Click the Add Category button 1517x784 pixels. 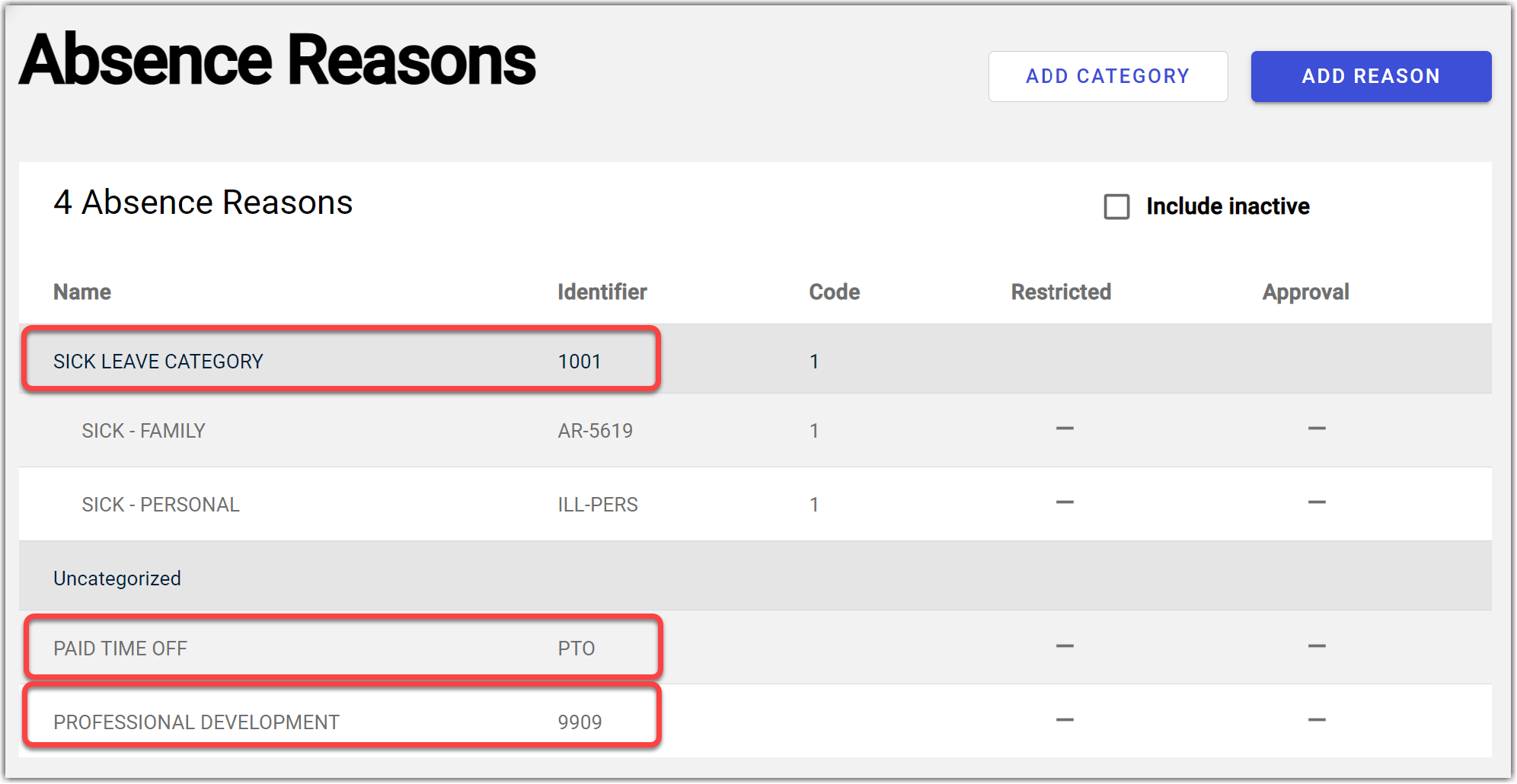click(x=1107, y=76)
